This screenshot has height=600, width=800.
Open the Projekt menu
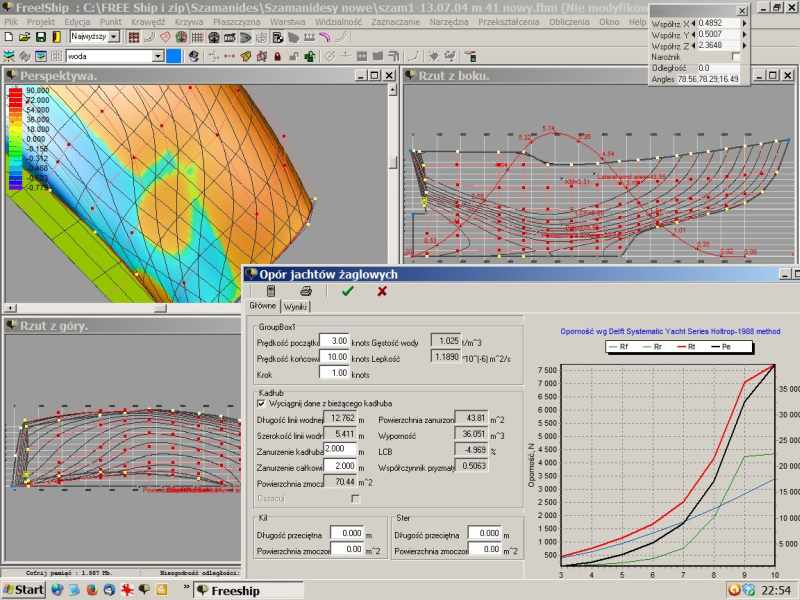point(41,22)
